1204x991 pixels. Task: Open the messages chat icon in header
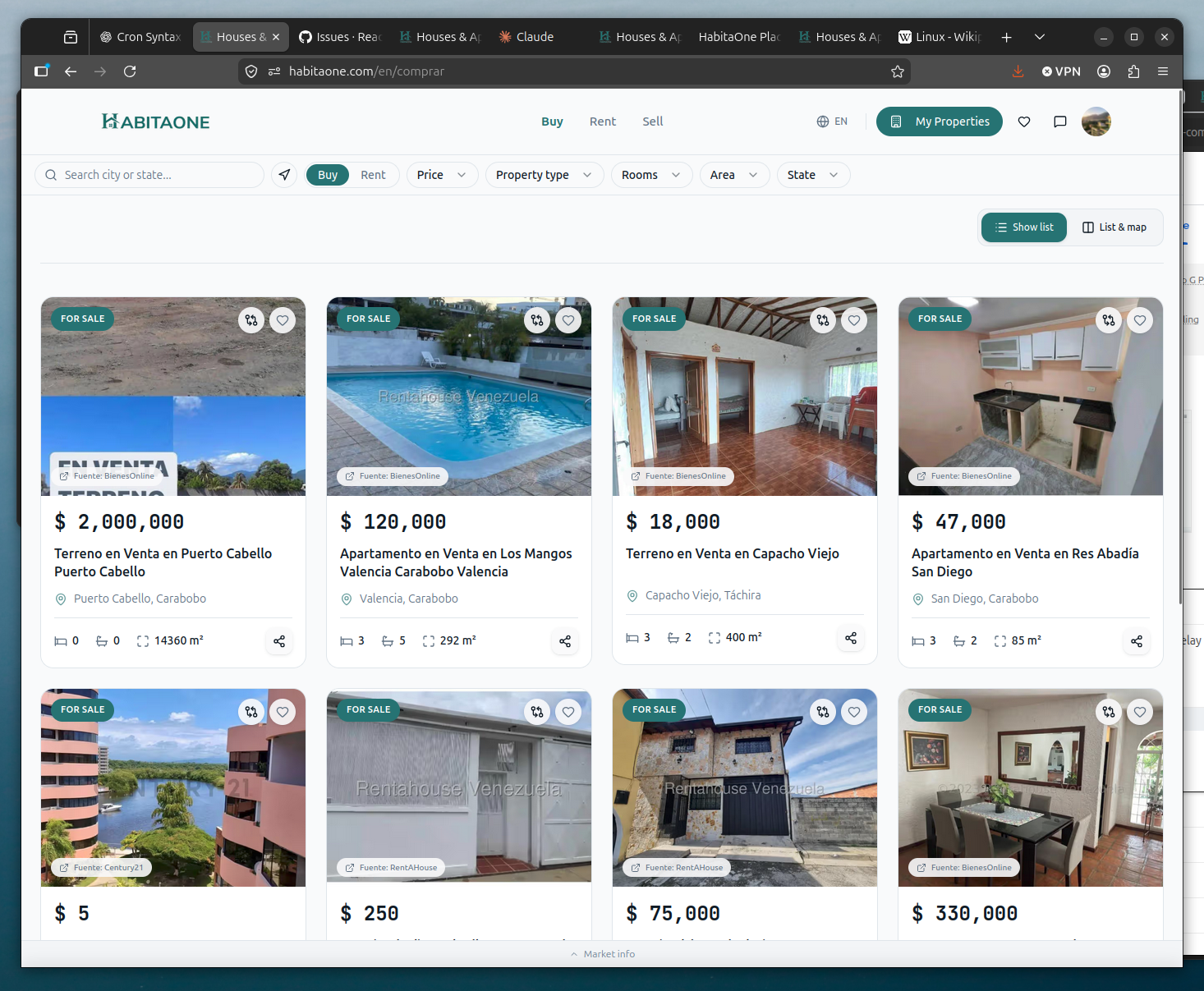click(x=1060, y=122)
